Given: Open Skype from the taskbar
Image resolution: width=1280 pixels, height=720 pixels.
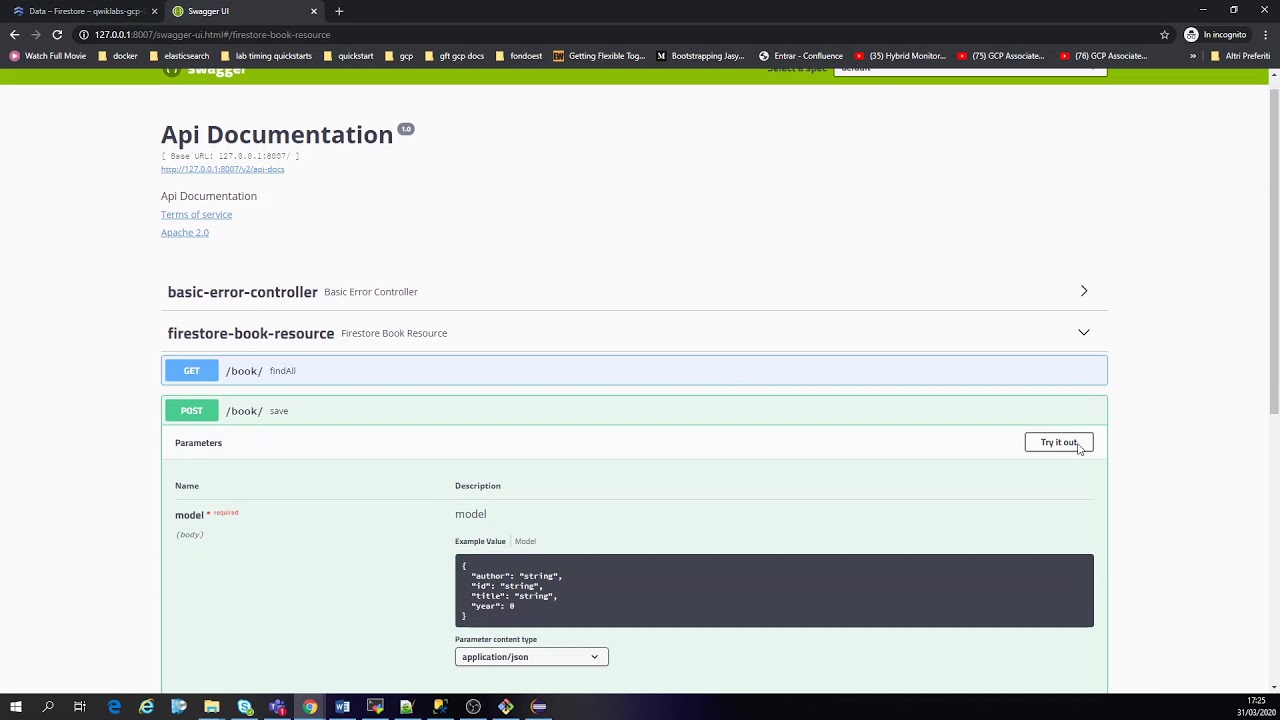Looking at the screenshot, I should click(245, 707).
